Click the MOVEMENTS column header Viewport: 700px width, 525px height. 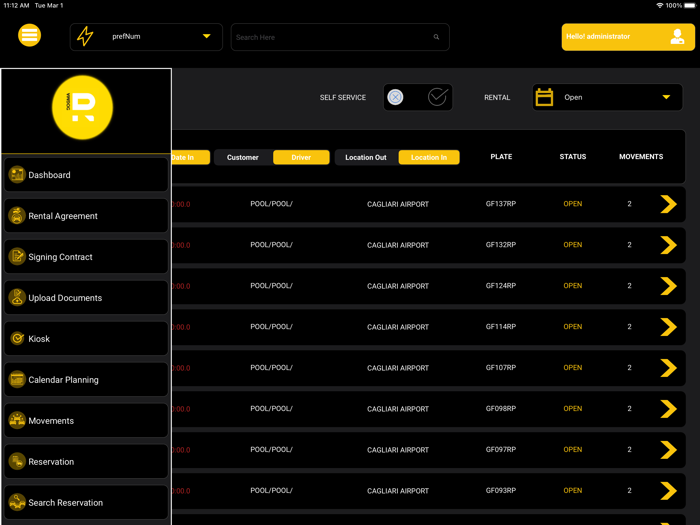641,157
